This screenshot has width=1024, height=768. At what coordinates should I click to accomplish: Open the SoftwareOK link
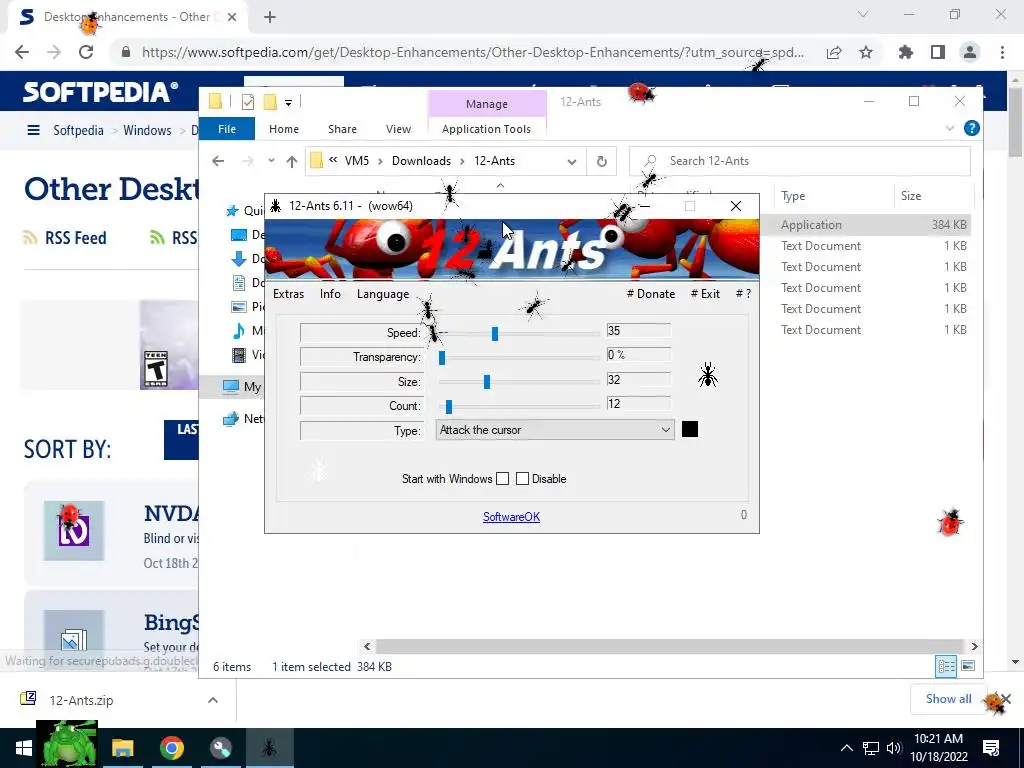tap(511, 517)
